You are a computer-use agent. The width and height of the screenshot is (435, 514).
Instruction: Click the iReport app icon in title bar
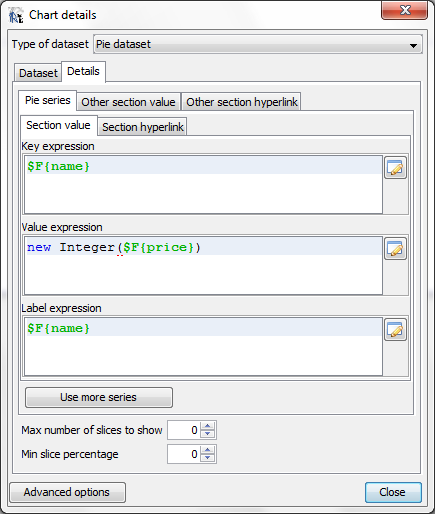(x=16, y=15)
